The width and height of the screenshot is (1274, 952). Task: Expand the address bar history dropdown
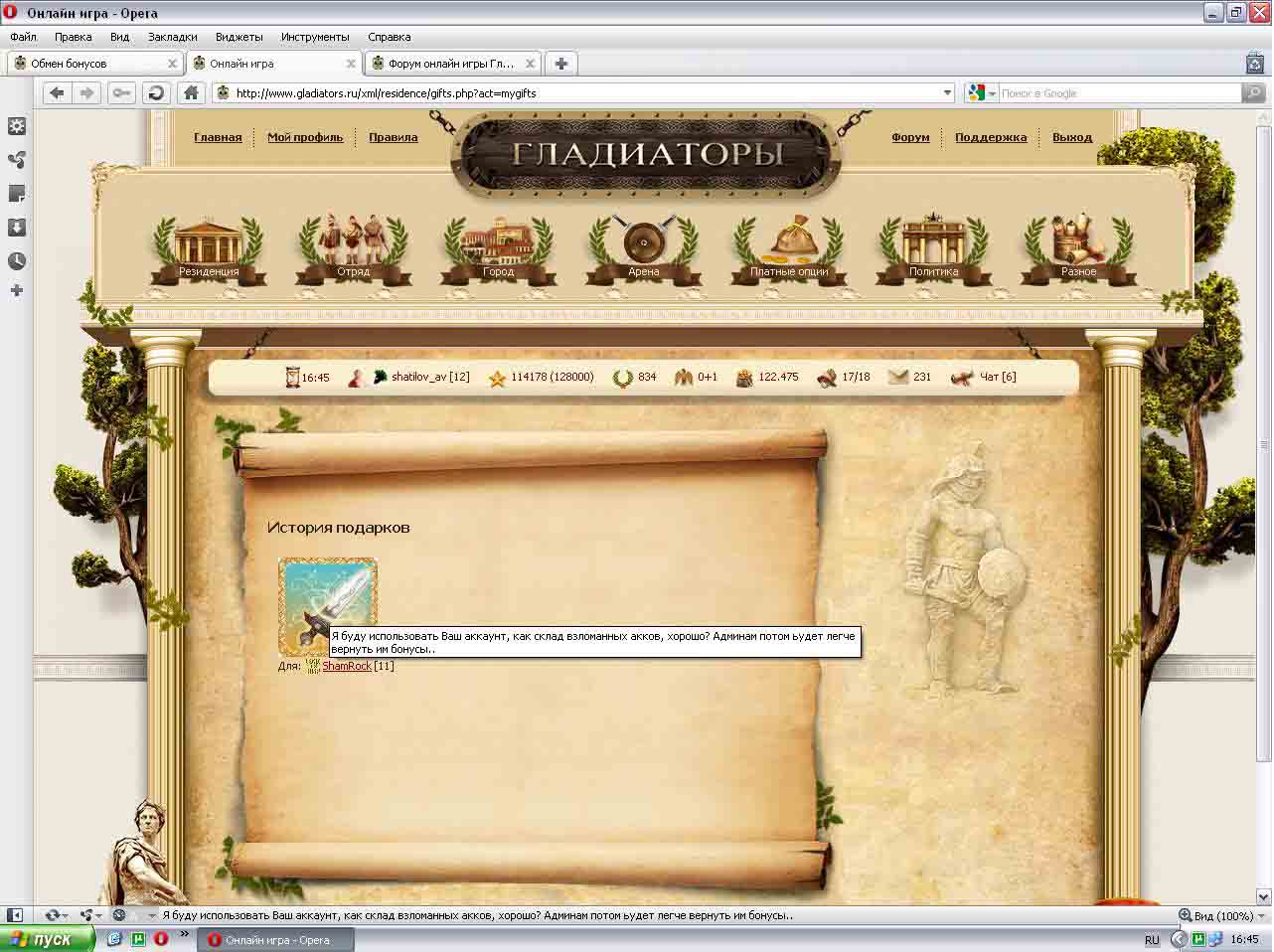(x=947, y=93)
